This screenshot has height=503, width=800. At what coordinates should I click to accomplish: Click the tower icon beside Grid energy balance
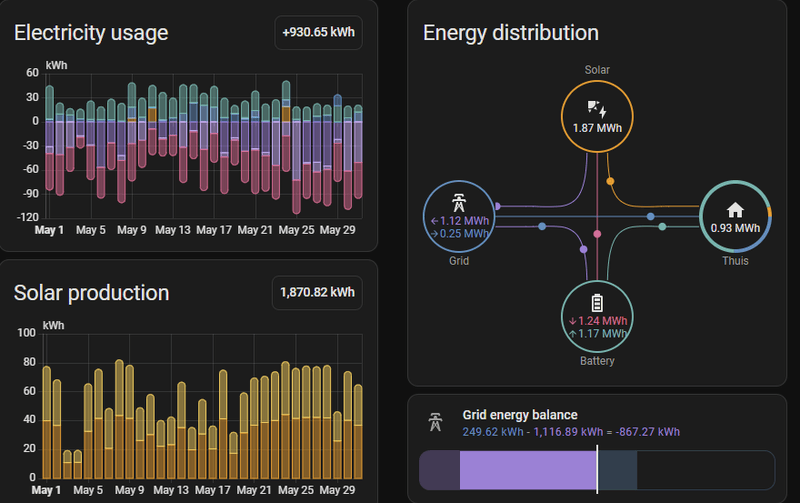[x=435, y=422]
